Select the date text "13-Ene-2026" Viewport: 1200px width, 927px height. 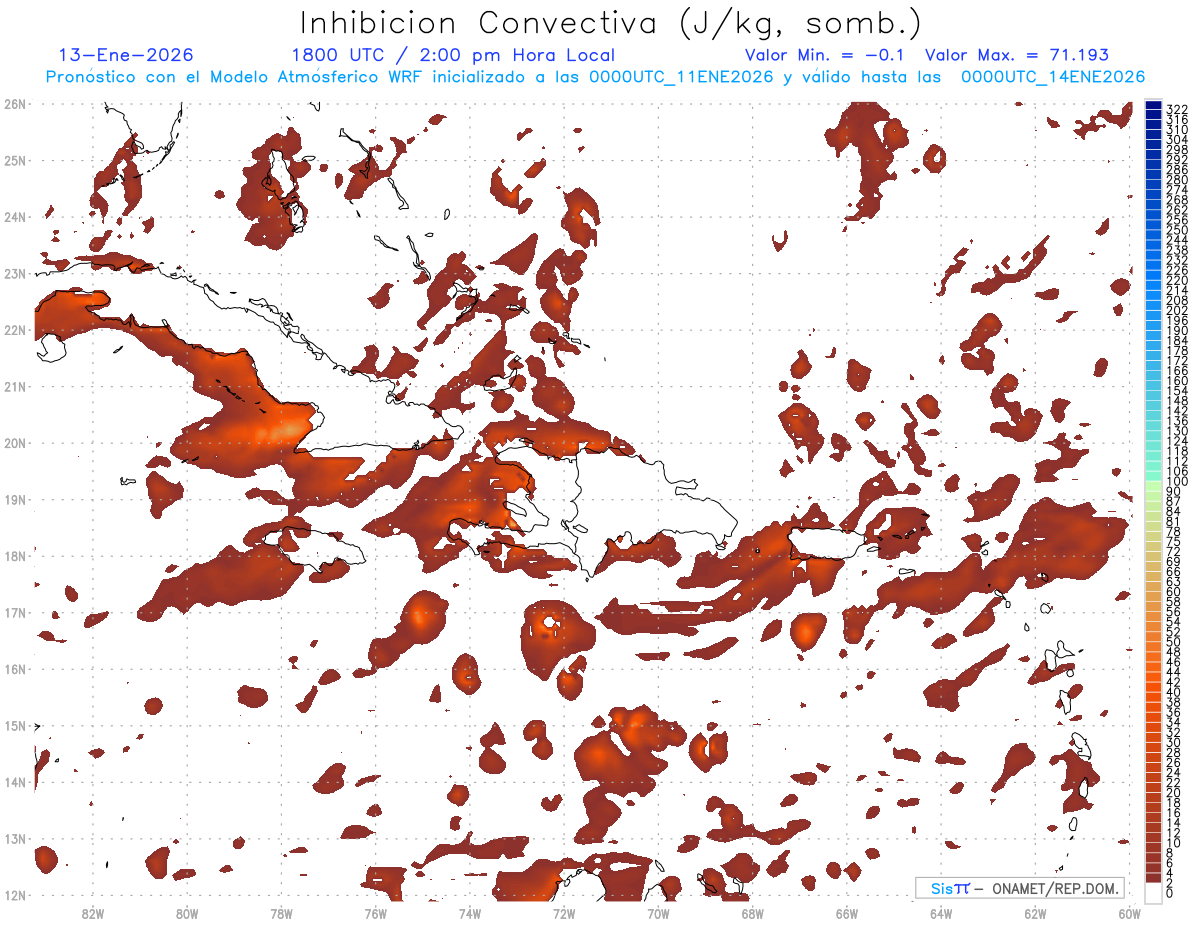tap(126, 55)
